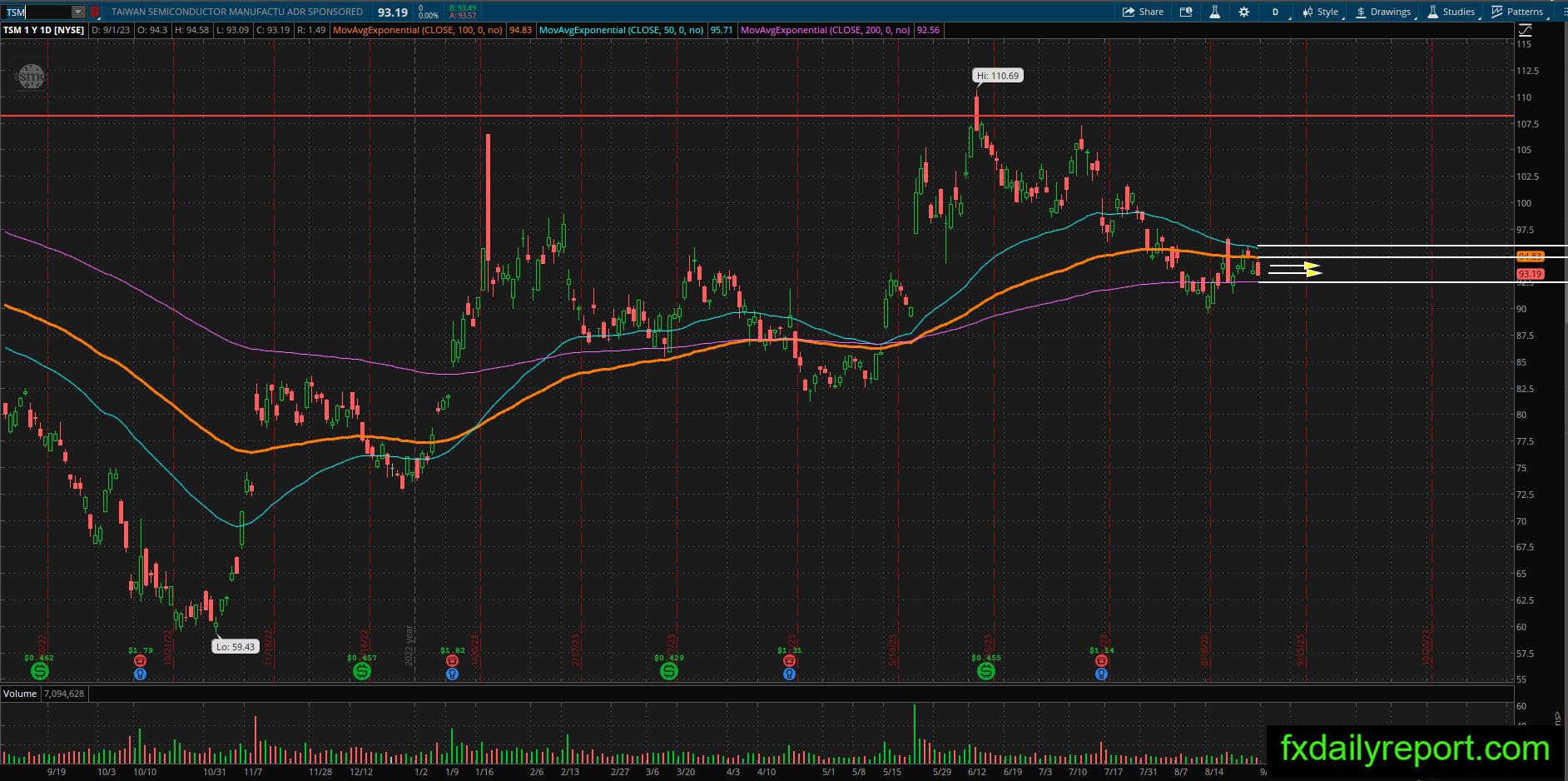Image resolution: width=1568 pixels, height=781 pixels.
Task: Open the D timeframe selector
Action: click(1275, 12)
